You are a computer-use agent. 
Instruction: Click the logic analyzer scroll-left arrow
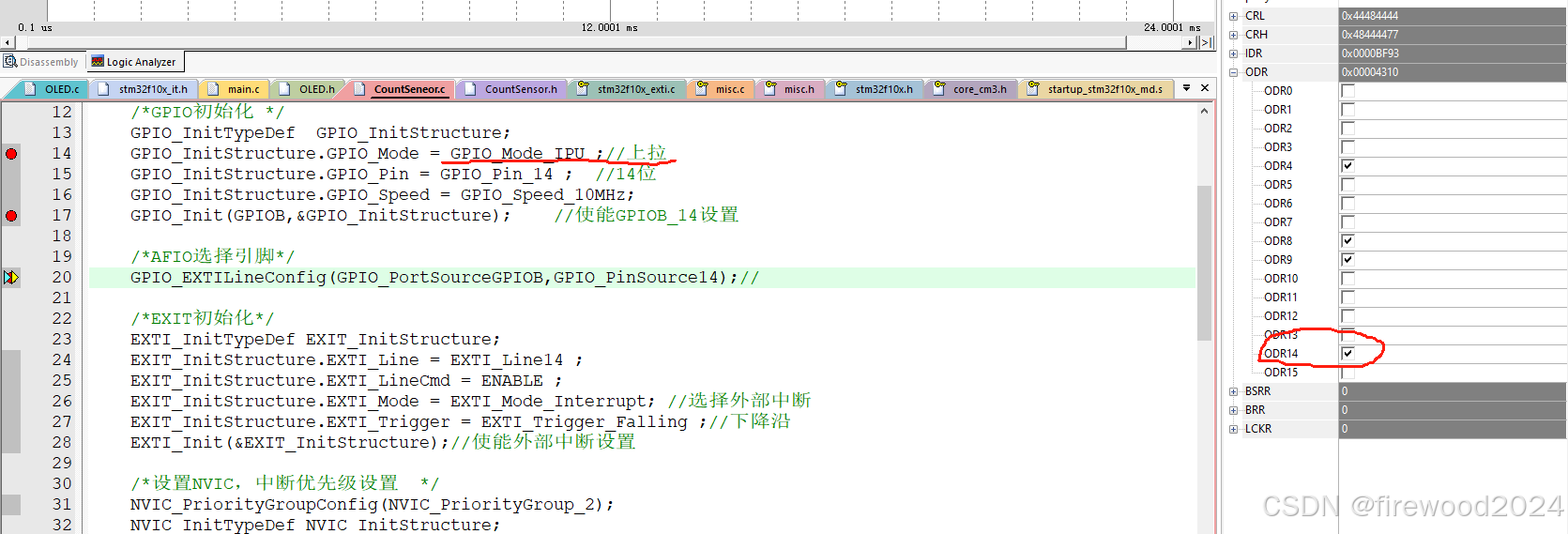(x=8, y=42)
